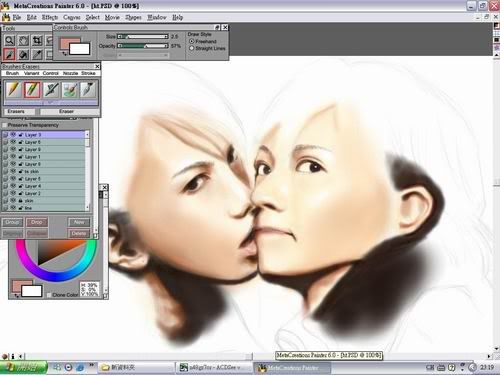Click the media player quick launch icon
The image size is (500, 375).
[x=68, y=367]
